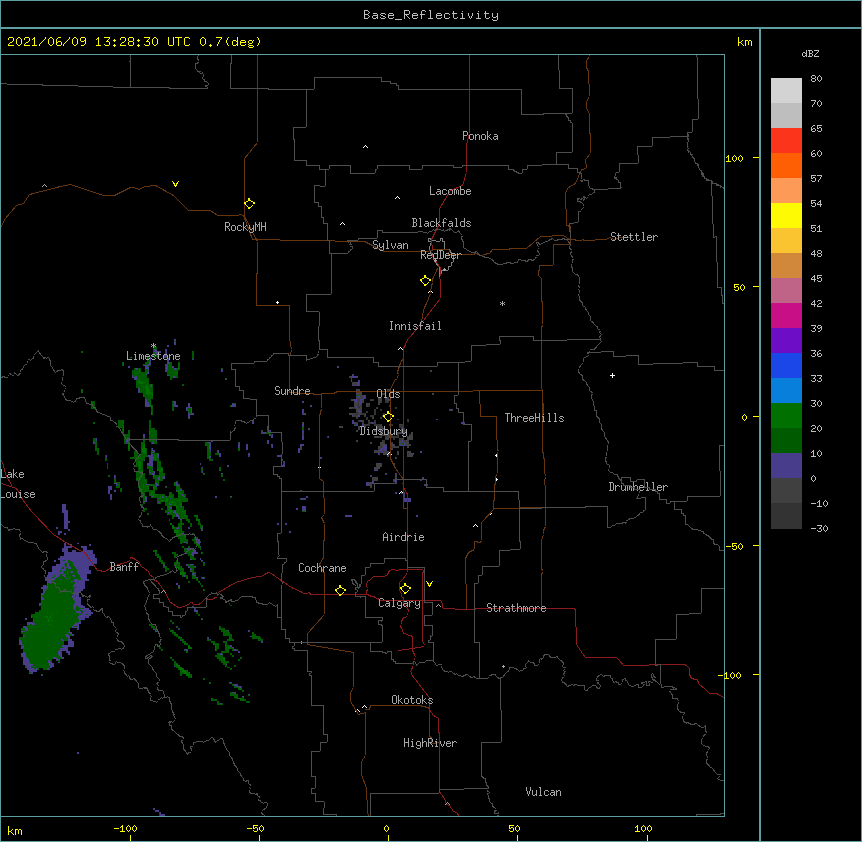The width and height of the screenshot is (862, 842).
Task: Click the Vulcan label
Action: [x=543, y=792]
